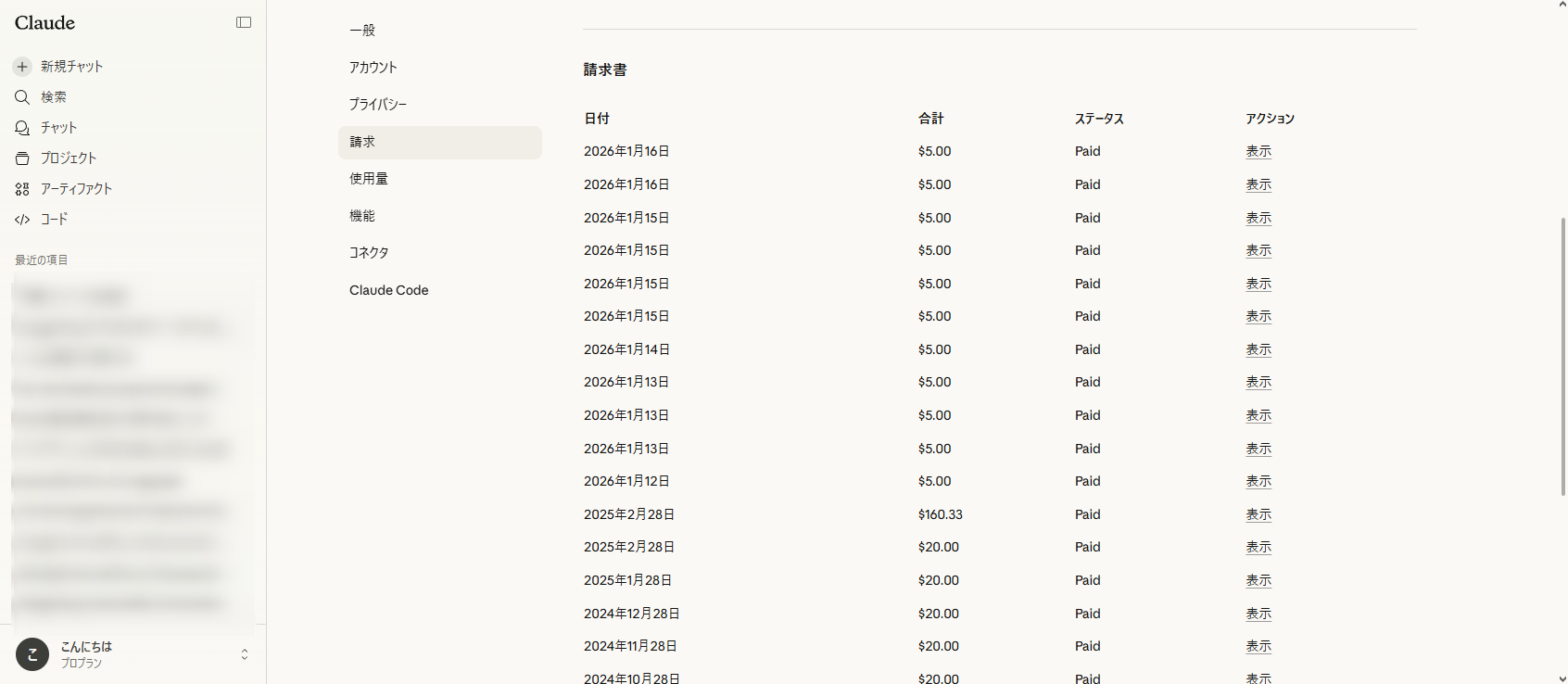Click the date 2026年1月14日

626,349
